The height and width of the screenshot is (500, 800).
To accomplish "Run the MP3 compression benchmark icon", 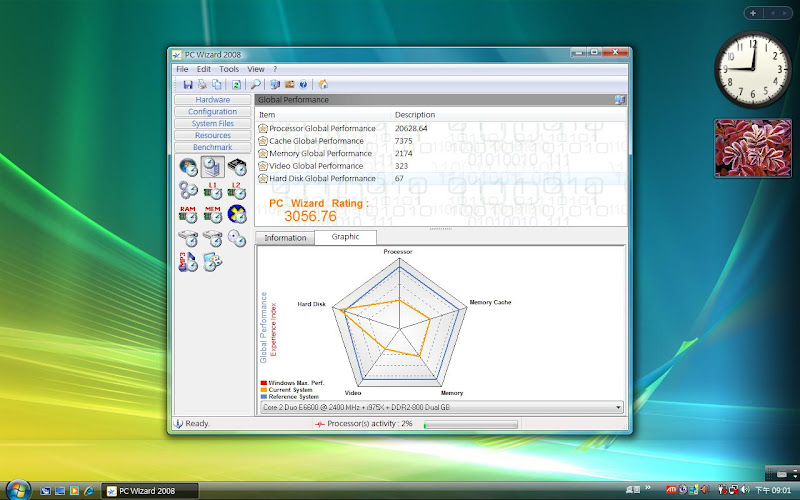I will (188, 262).
